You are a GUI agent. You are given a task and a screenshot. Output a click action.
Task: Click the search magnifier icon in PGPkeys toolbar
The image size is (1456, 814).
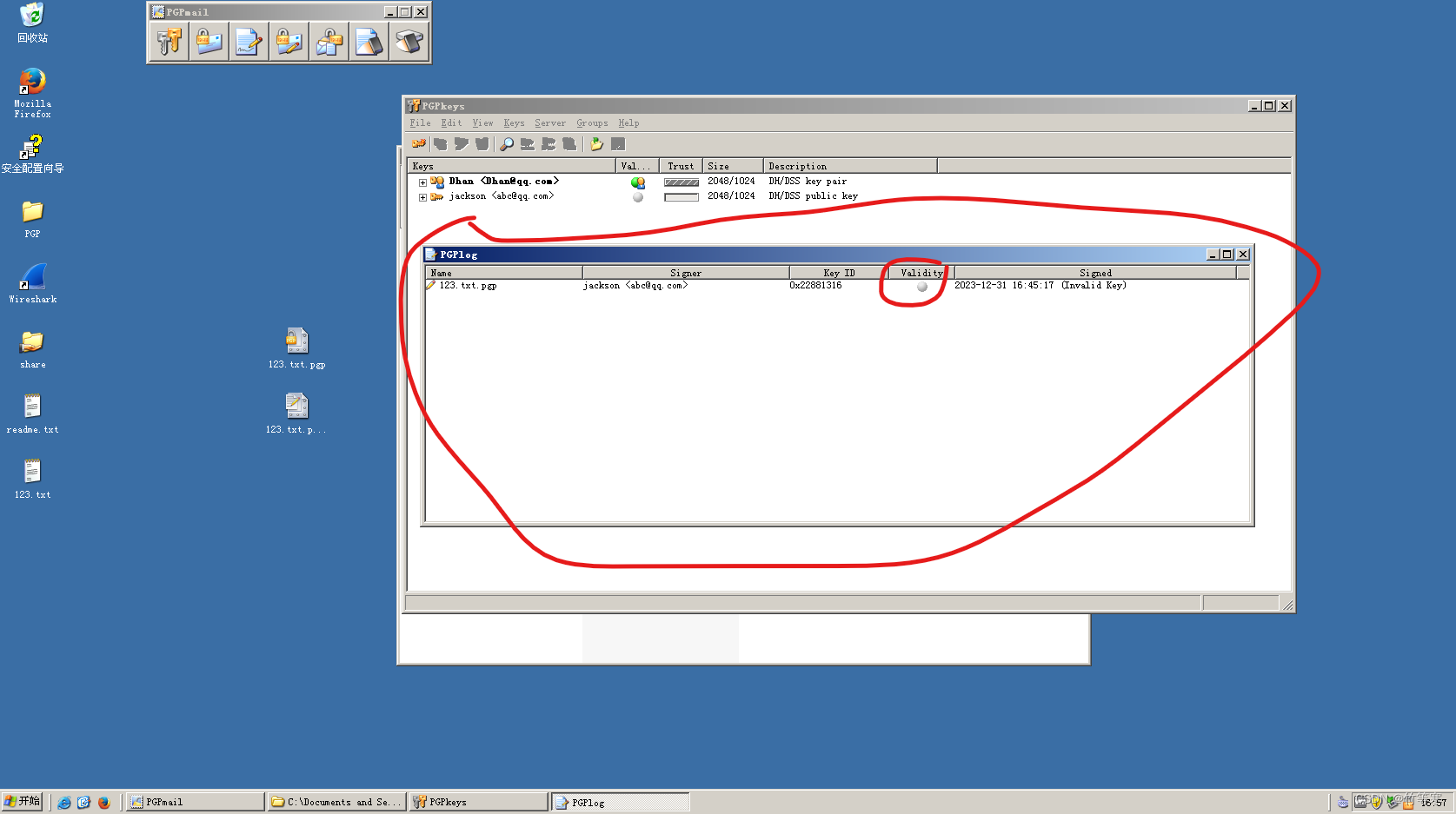click(507, 143)
